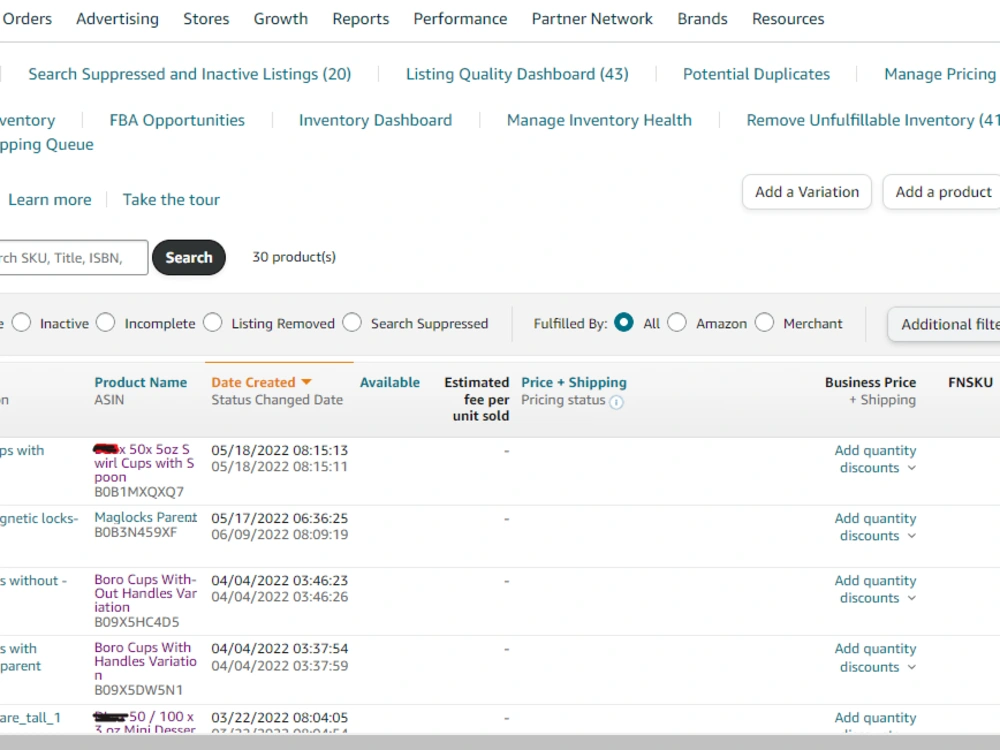This screenshot has height=750, width=1000.
Task: Click the Date Created sort arrow
Action: (x=306, y=382)
